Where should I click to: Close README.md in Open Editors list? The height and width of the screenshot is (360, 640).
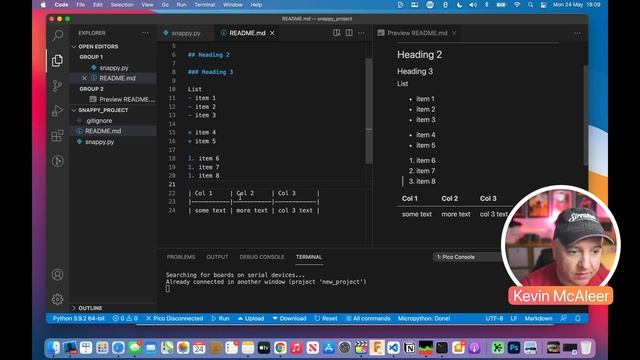click(x=84, y=78)
